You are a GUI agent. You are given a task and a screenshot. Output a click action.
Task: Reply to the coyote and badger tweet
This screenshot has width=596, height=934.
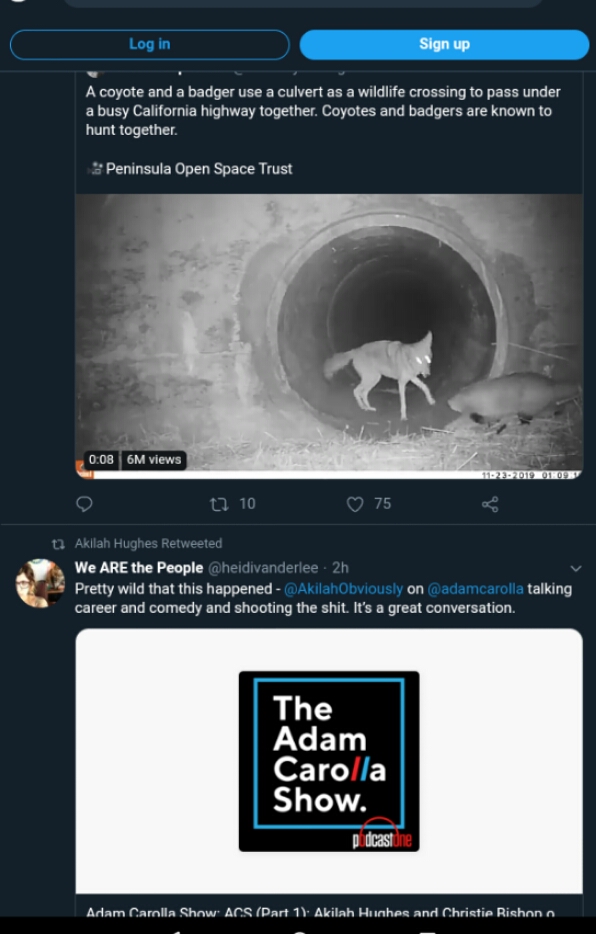(x=85, y=504)
